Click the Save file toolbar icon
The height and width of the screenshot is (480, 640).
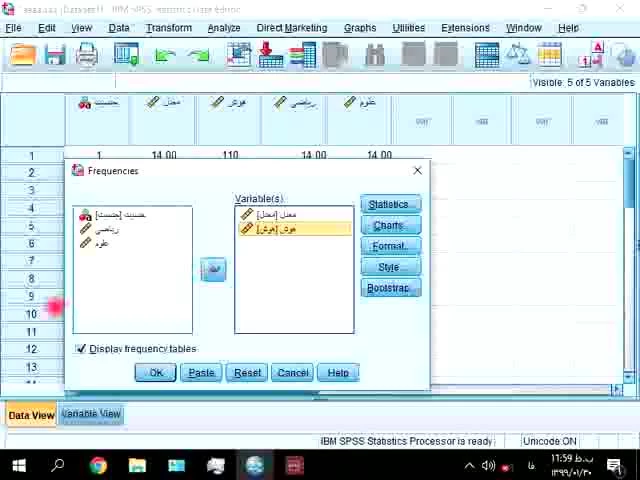pyautogui.click(x=54, y=56)
